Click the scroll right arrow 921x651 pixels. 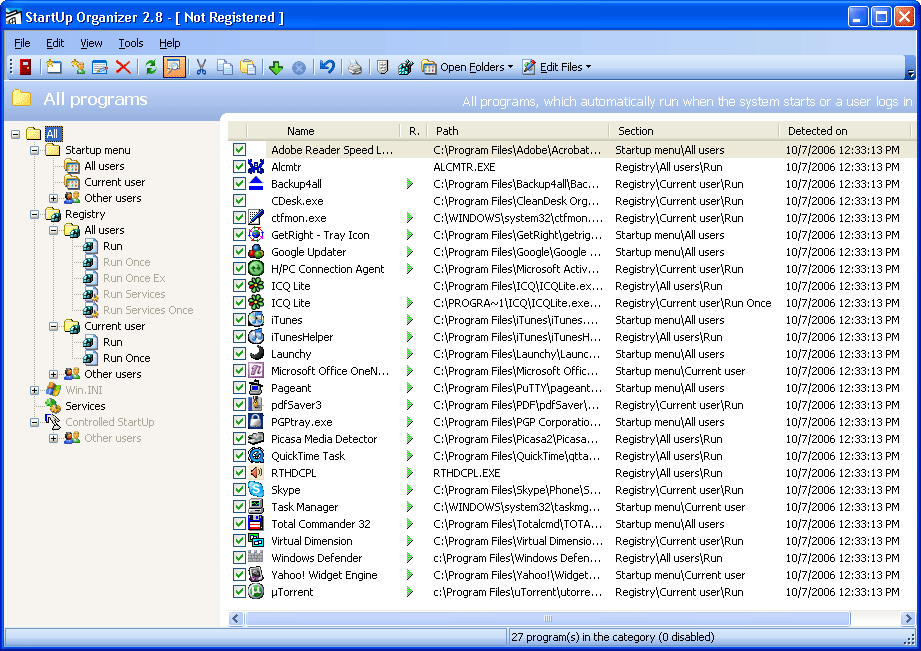[x=908, y=618]
